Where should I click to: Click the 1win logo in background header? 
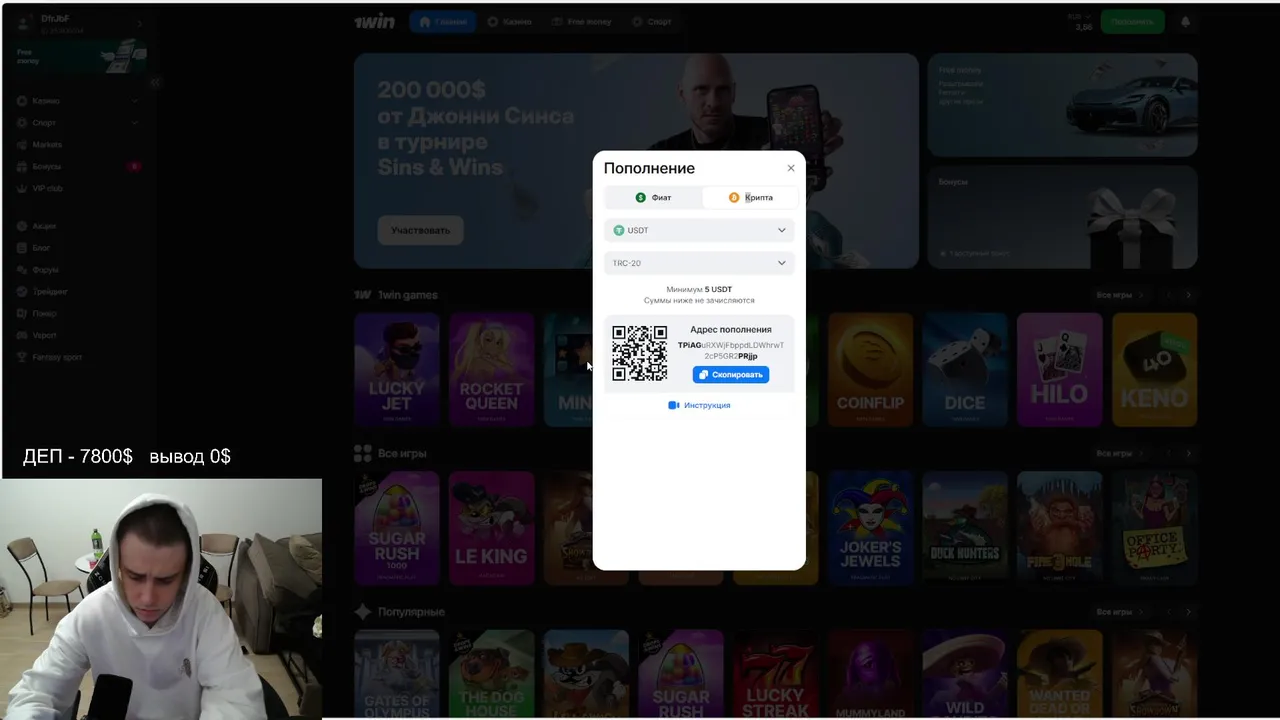tap(374, 21)
